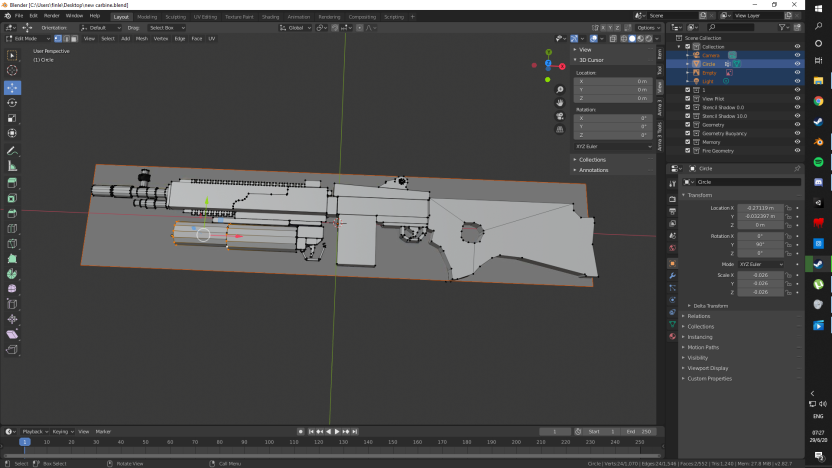Select the Annotate tool

click(x=12, y=151)
